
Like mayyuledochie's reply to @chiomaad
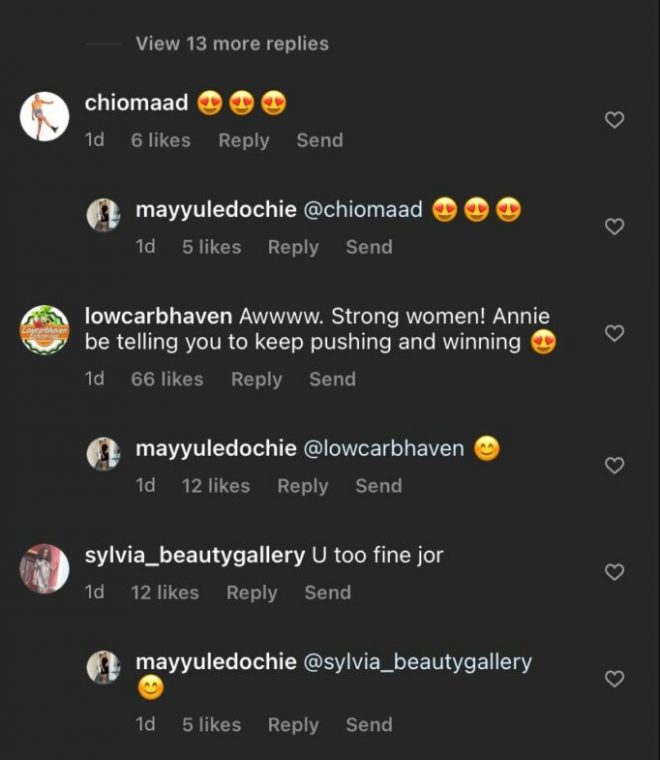pos(615,227)
